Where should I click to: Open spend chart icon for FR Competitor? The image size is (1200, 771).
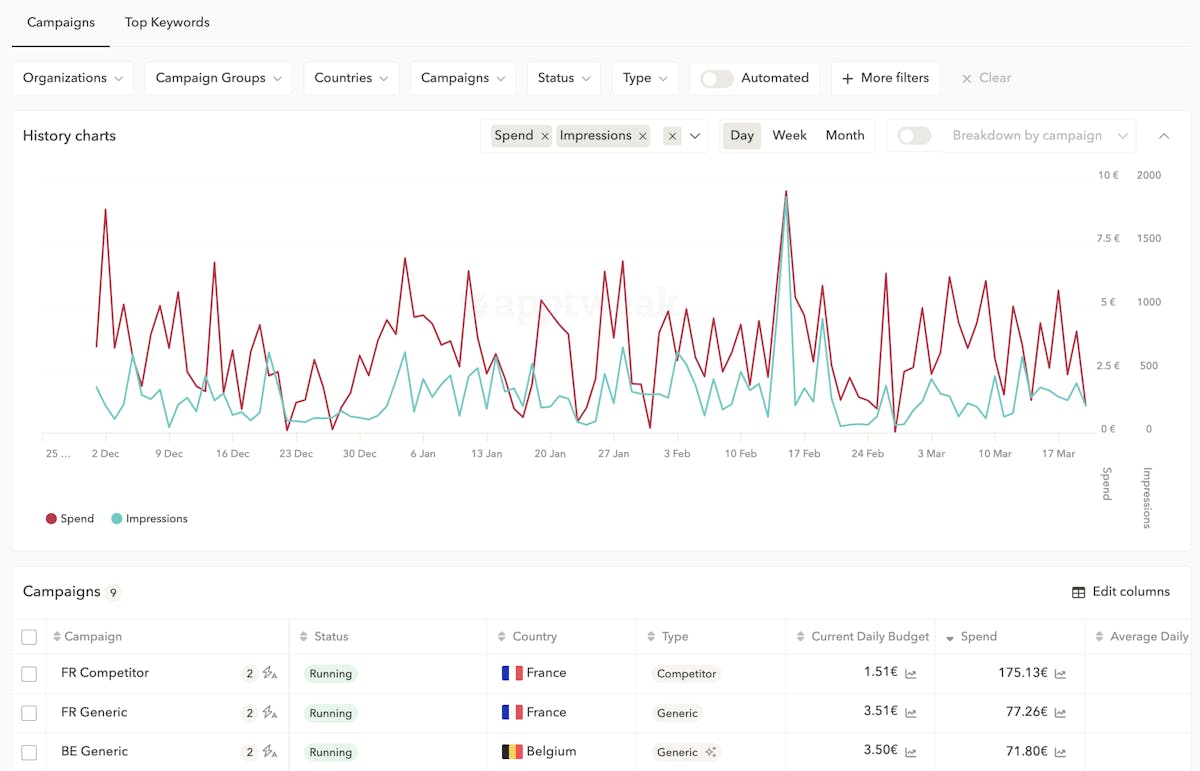coord(1060,674)
